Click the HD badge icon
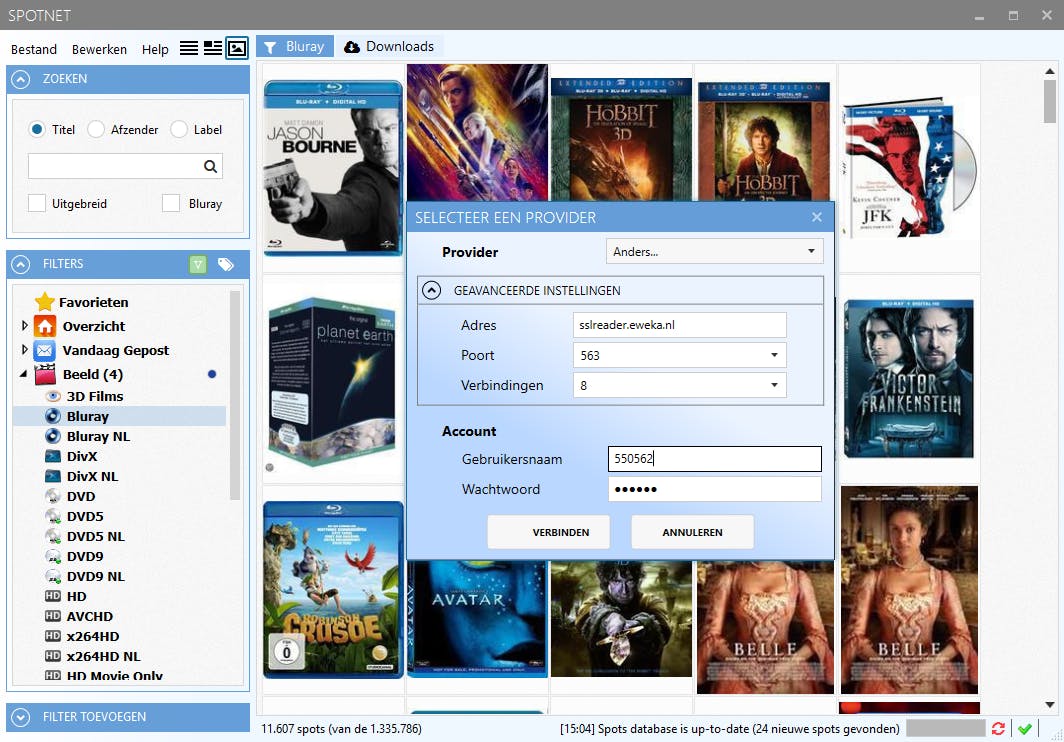 click(x=53, y=596)
